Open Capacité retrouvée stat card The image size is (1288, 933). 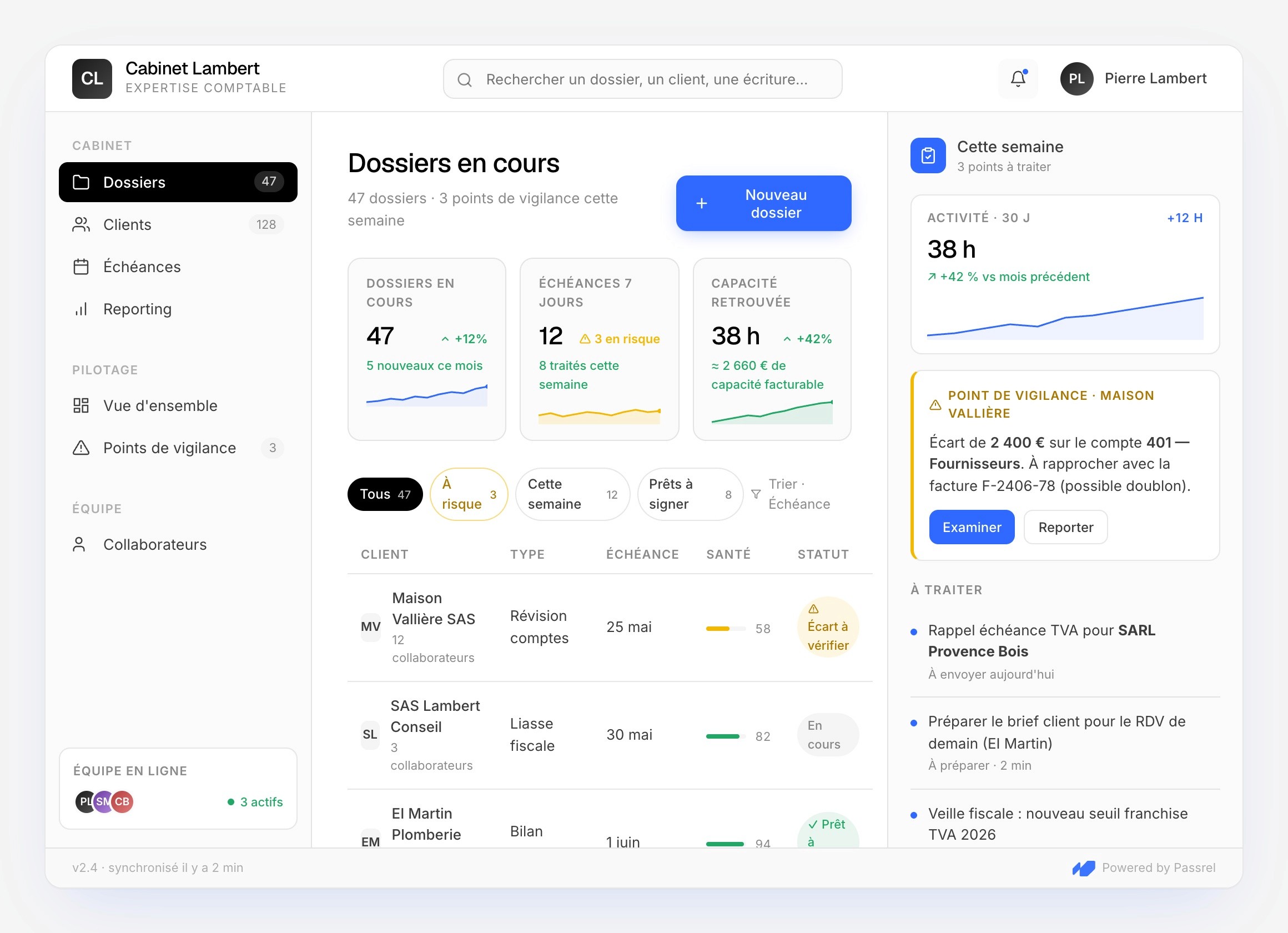click(772, 349)
